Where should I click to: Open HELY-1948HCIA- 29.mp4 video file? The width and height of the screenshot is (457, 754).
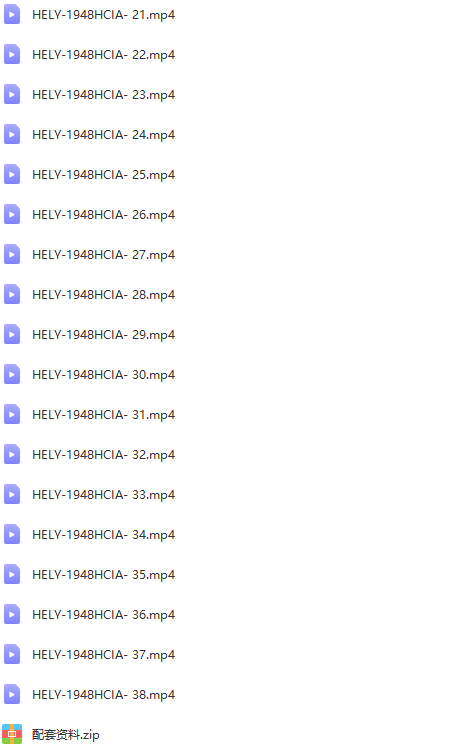click(x=103, y=334)
